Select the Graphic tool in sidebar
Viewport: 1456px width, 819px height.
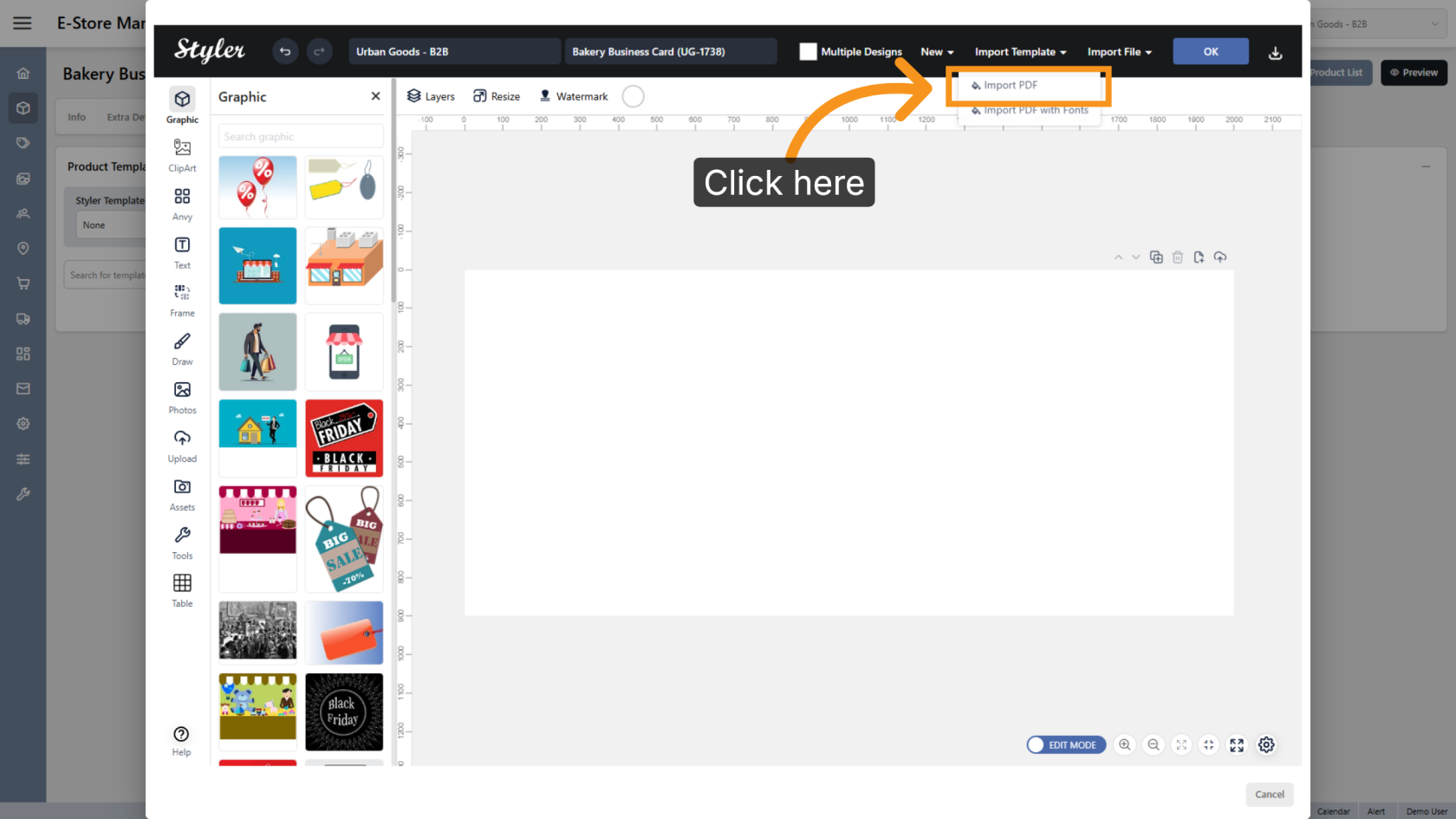182,106
